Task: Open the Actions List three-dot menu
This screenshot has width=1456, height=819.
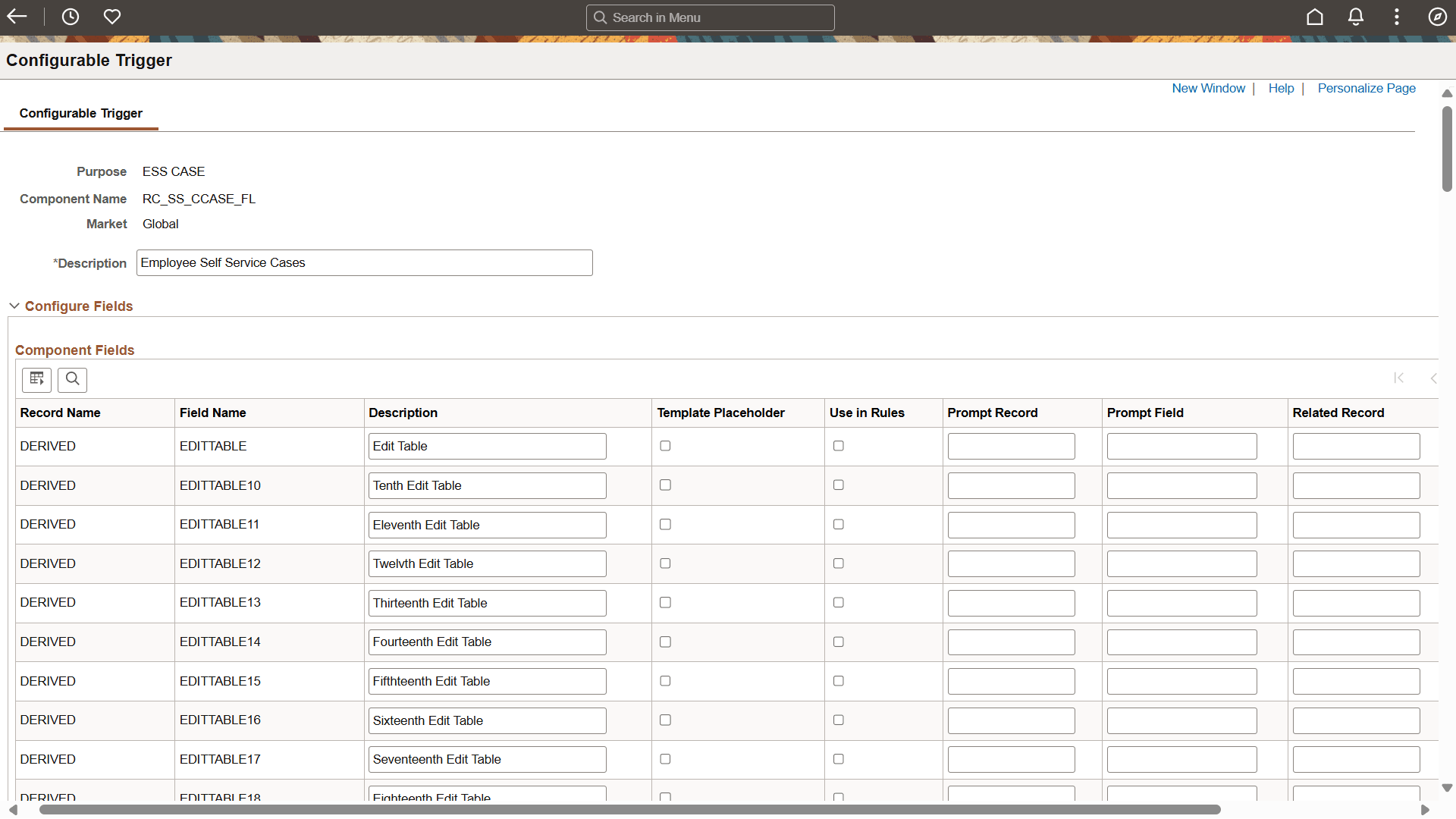Action: (1397, 17)
